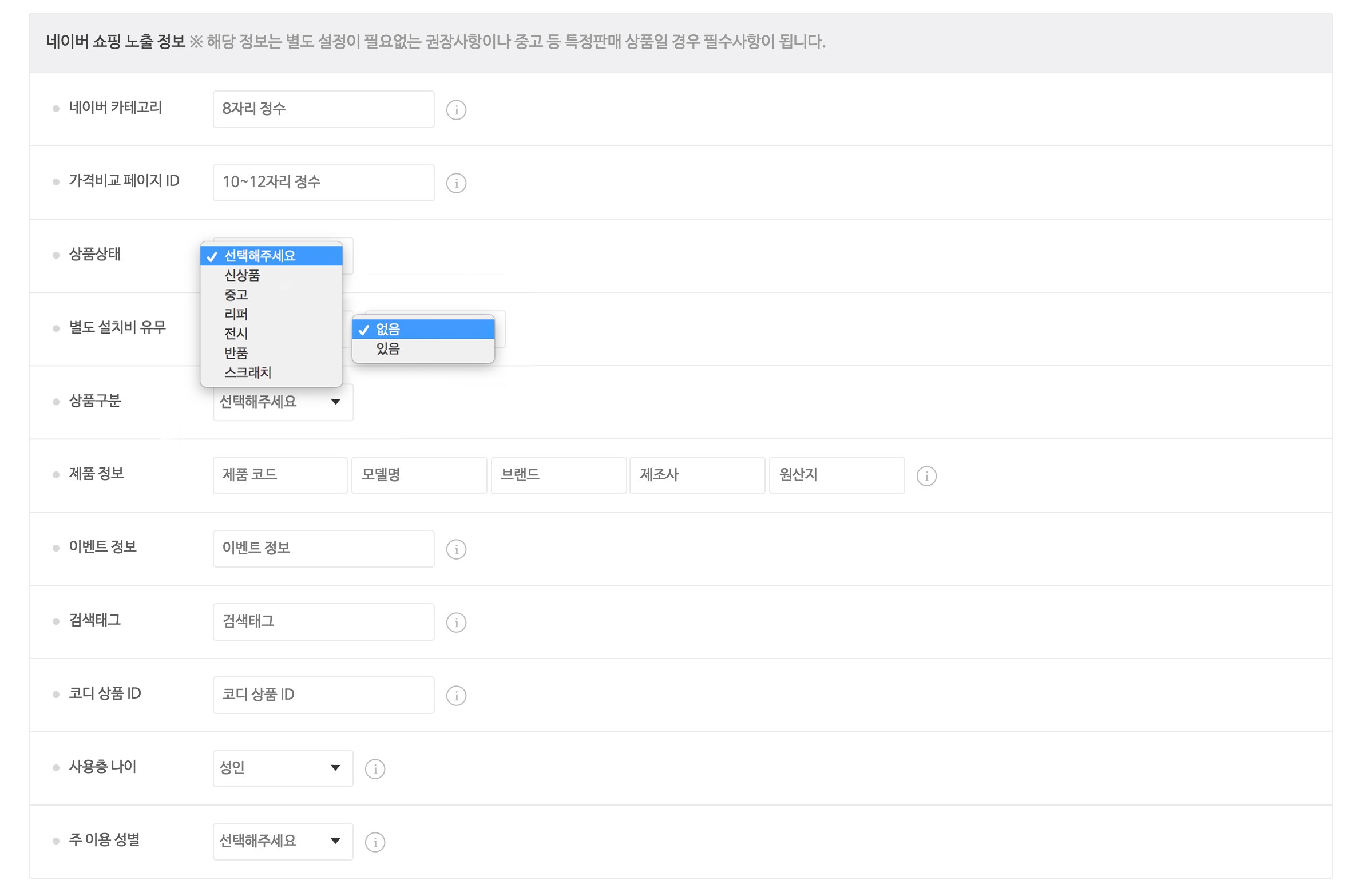Viewport: 1355px width, 896px height.
Task: Click the 검색태그 input field
Action: 324,622
